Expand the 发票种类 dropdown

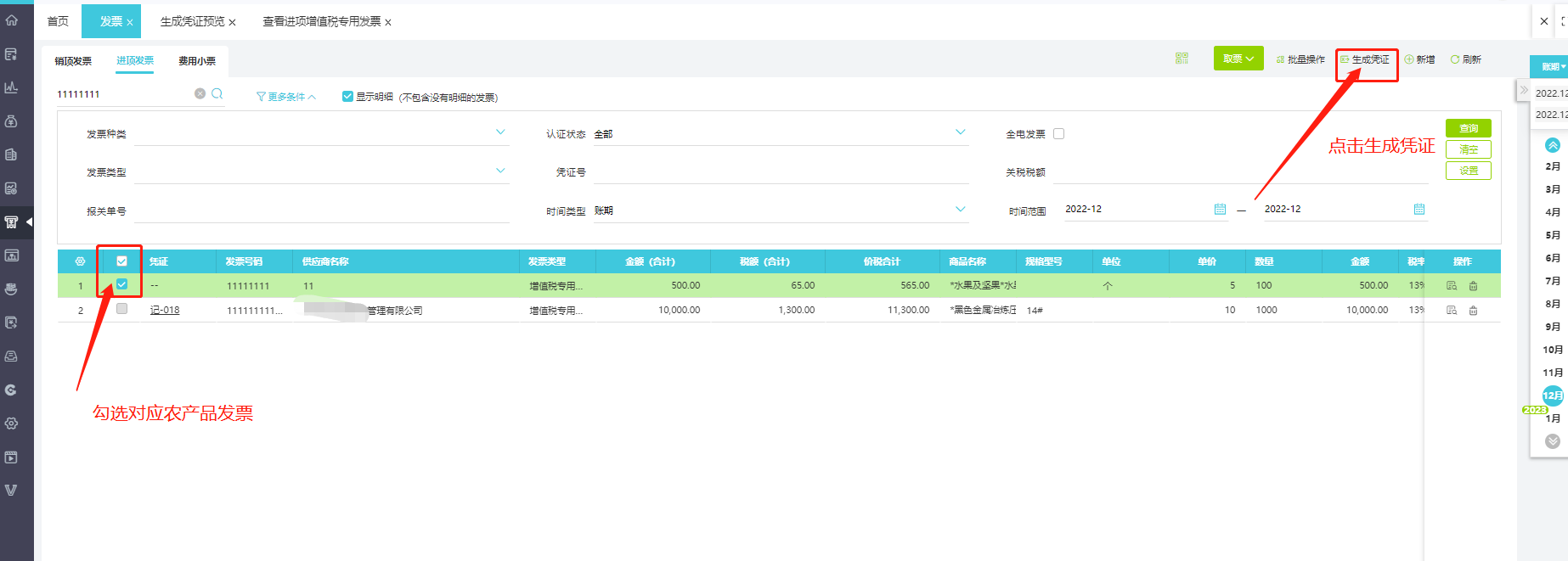(x=500, y=132)
